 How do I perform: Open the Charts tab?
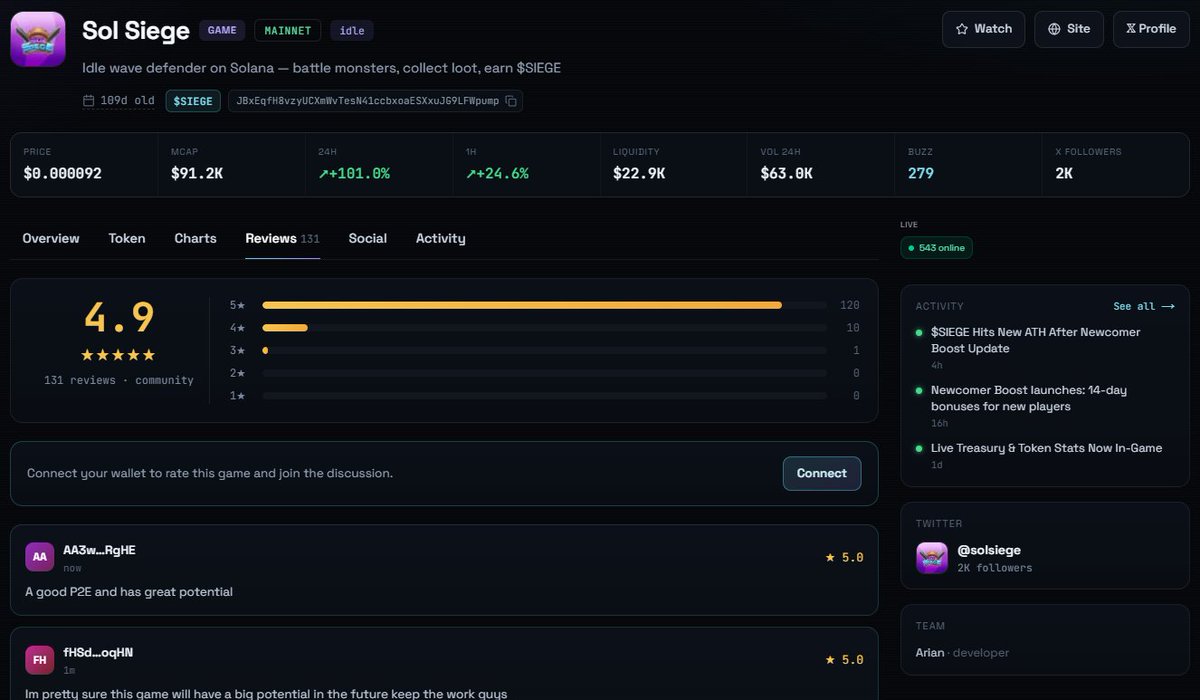(195, 238)
